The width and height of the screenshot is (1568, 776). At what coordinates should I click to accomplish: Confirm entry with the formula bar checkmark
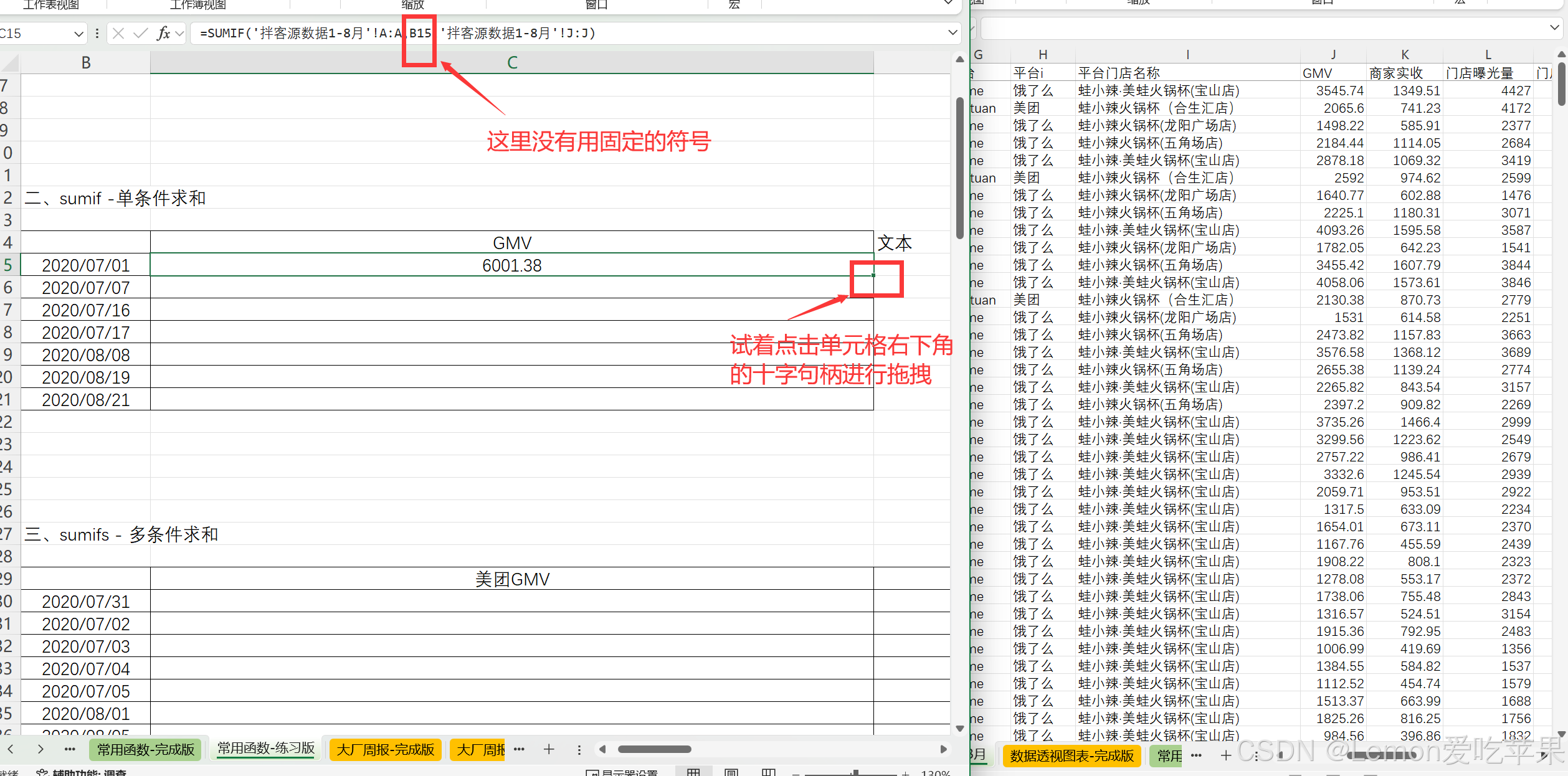141,33
